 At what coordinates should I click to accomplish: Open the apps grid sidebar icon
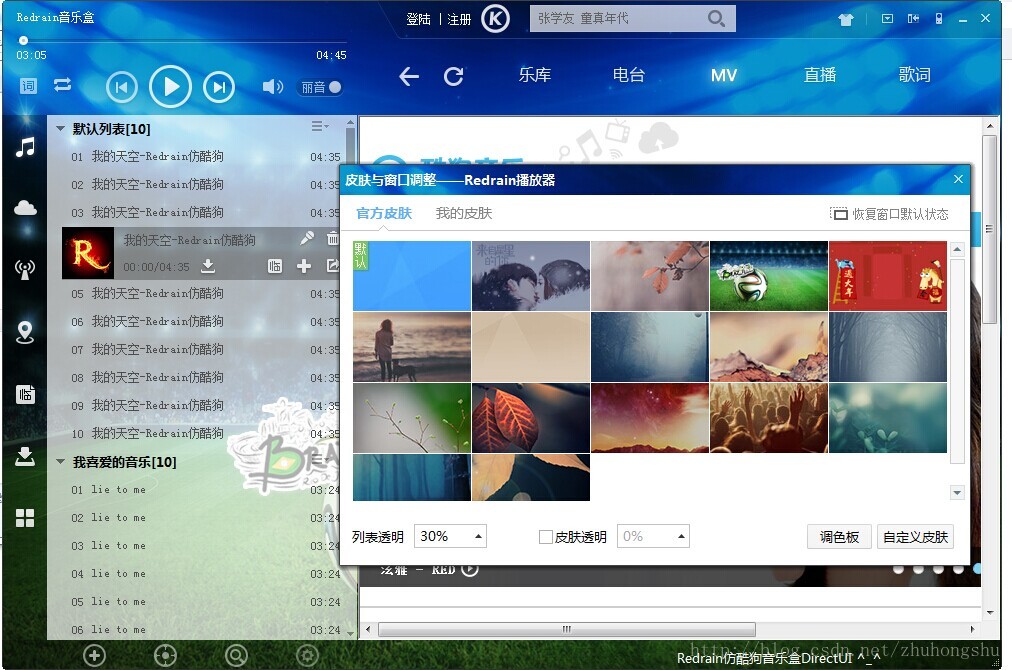coord(25,518)
